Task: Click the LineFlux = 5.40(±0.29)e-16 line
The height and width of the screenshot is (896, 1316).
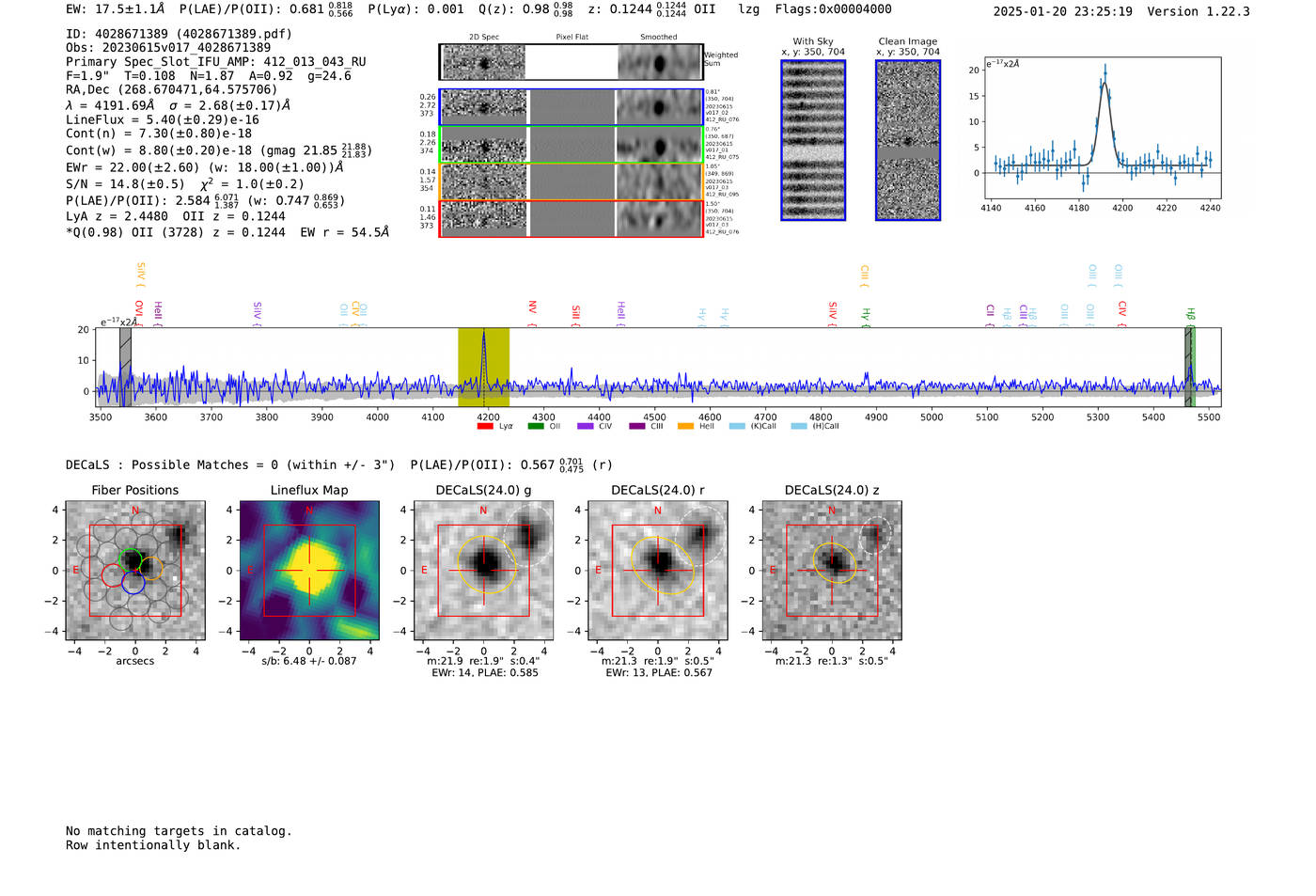Action: pos(163,120)
